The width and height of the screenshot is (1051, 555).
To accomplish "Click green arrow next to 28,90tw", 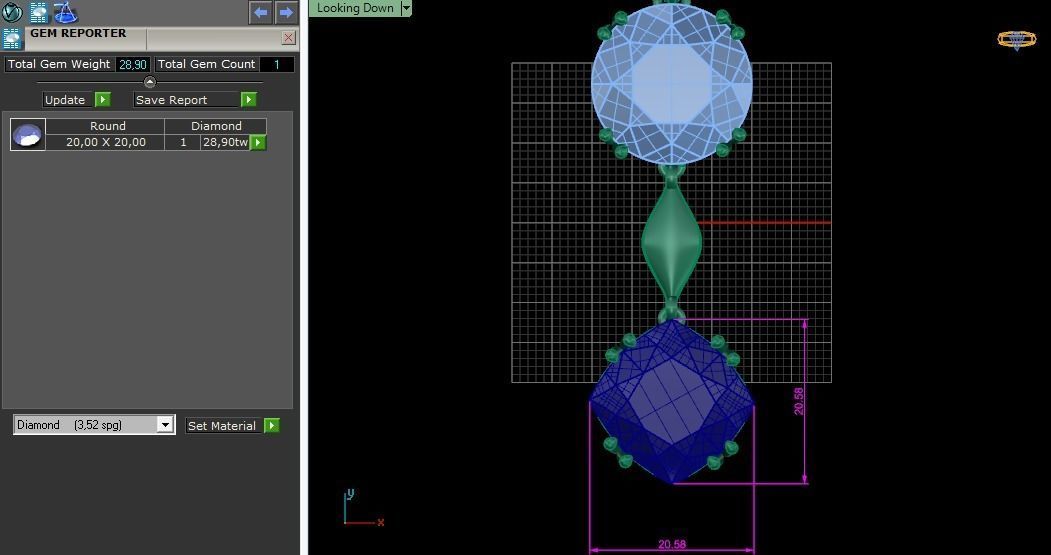I will click(258, 142).
